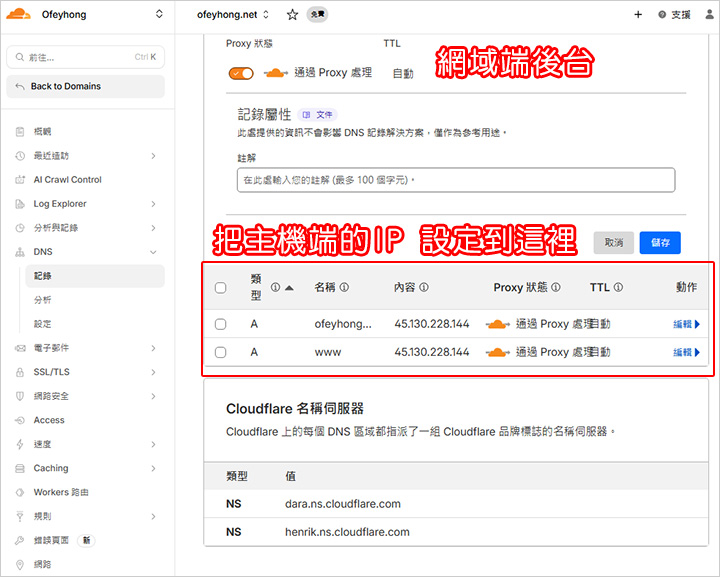
Task: Select 設定 under DNS menu
Action: 43,324
